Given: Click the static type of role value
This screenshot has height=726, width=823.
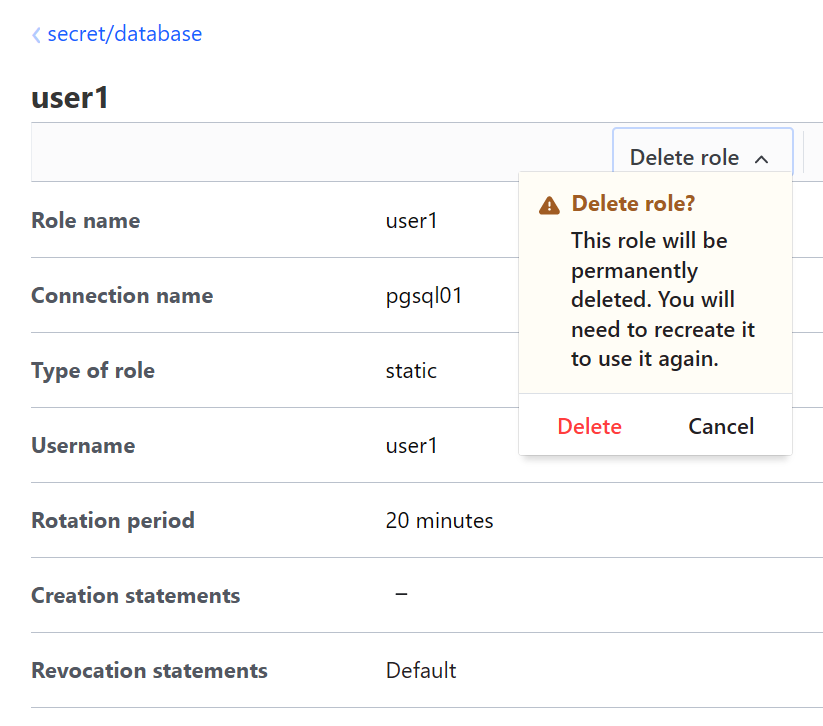Looking at the screenshot, I should coord(410,370).
